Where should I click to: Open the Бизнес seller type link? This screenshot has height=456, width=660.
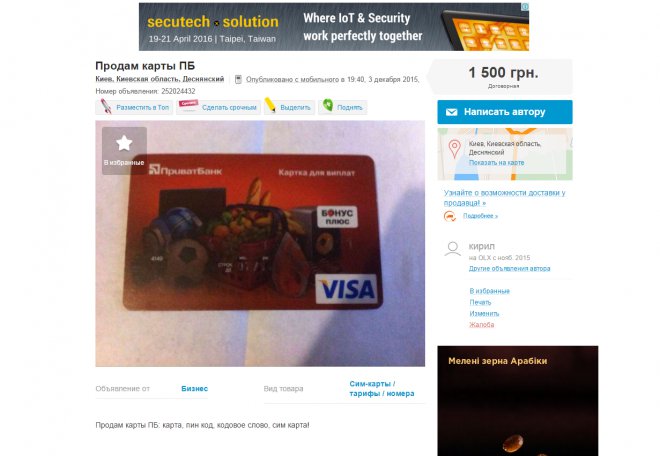[x=194, y=389]
